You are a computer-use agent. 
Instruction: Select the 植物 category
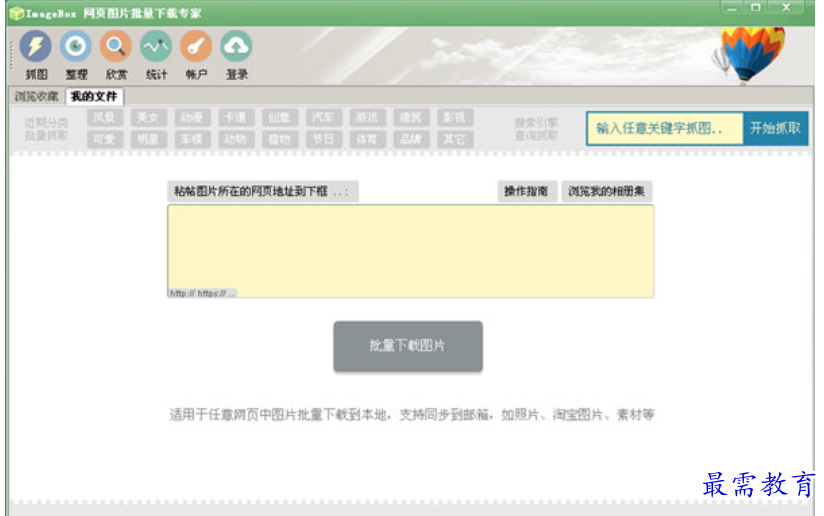pyautogui.click(x=280, y=139)
